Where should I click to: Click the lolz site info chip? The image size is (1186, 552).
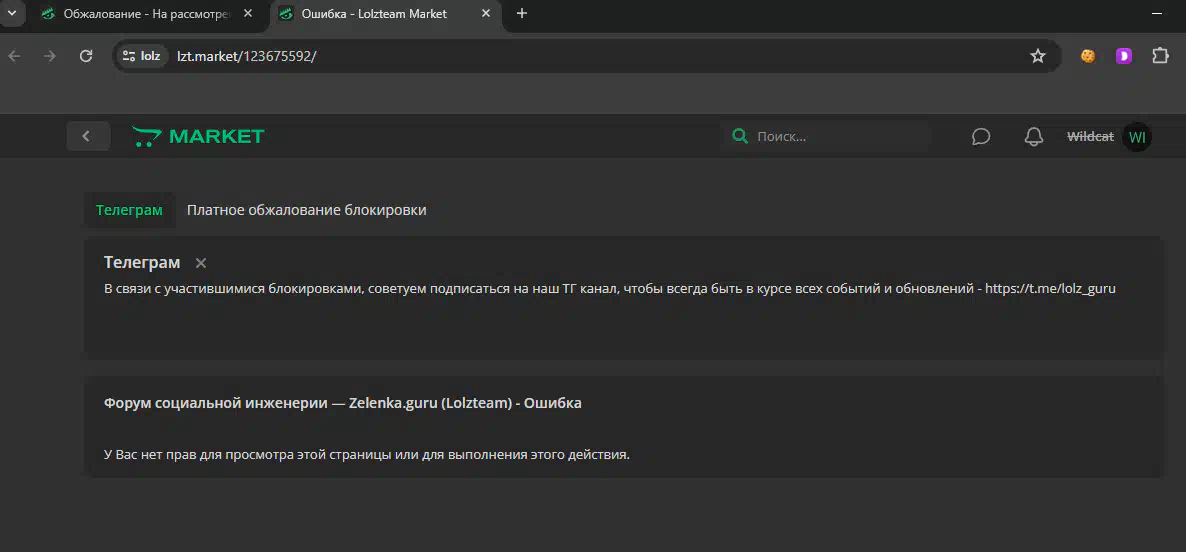[142, 56]
